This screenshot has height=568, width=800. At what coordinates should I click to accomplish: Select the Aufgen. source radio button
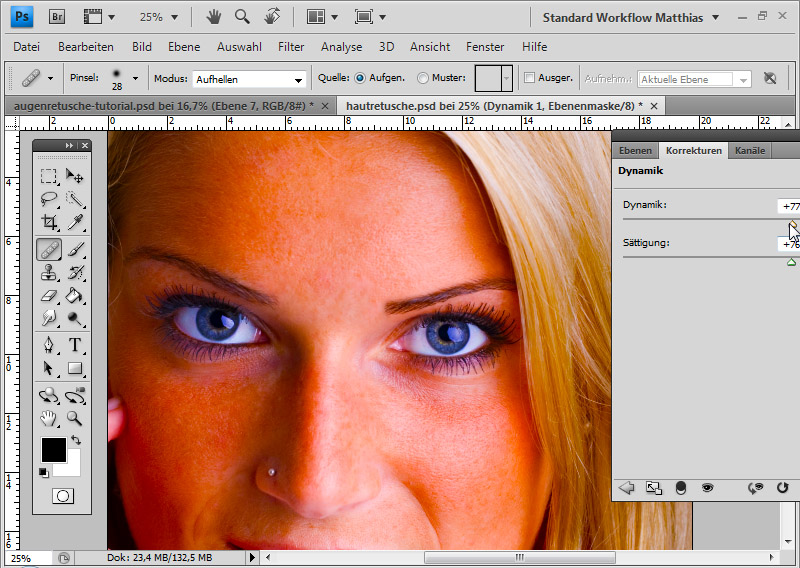(360, 78)
